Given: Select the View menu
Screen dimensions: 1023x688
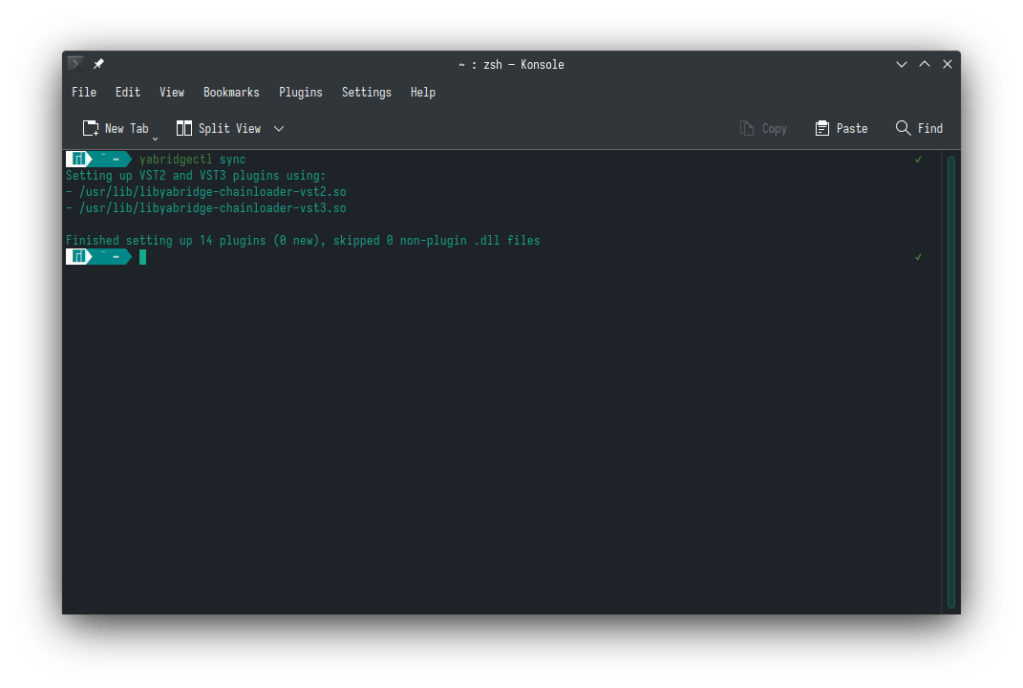Looking at the screenshot, I should 172,92.
